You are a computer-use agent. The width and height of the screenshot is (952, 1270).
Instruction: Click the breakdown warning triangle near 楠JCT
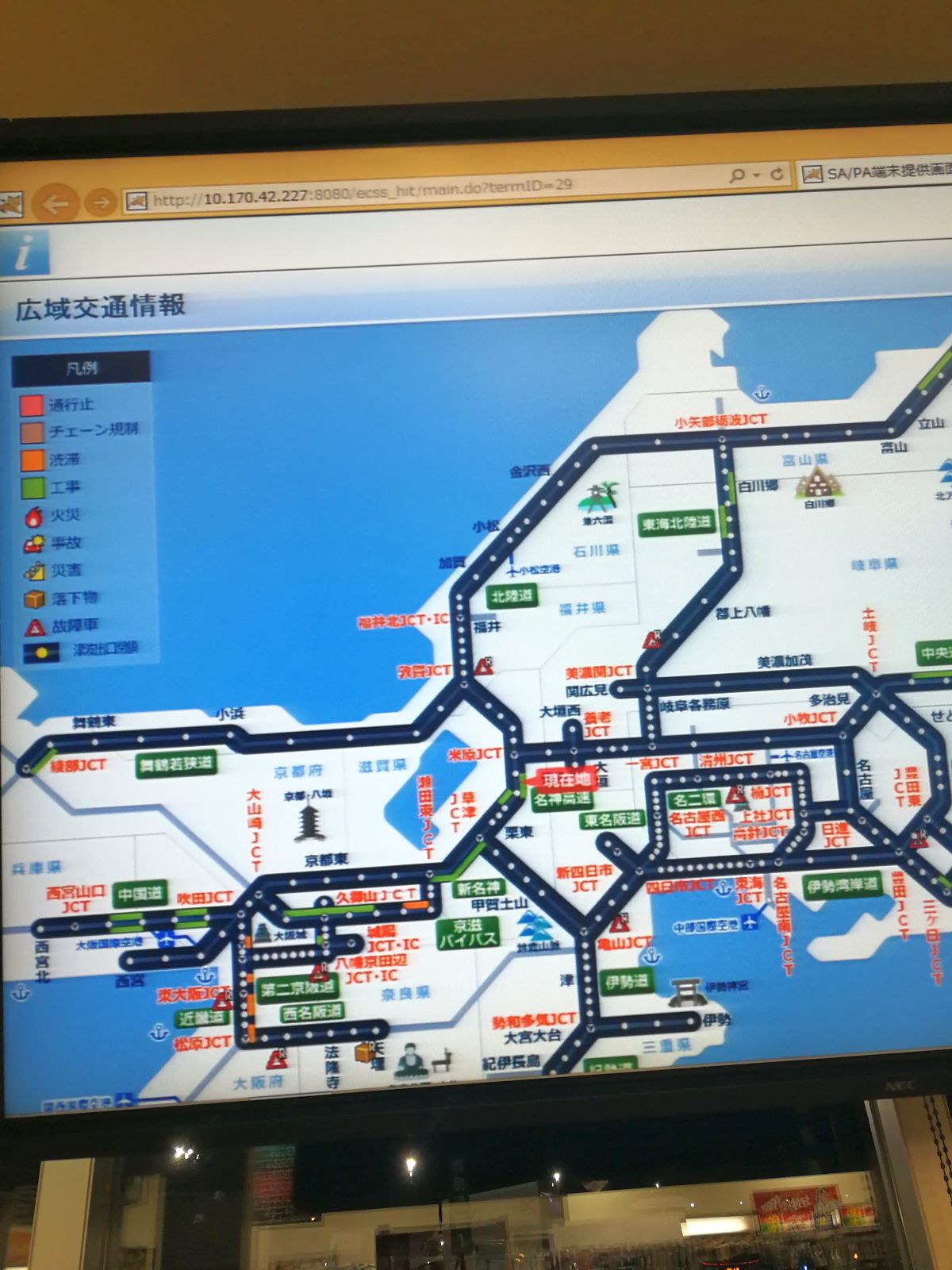tap(736, 793)
